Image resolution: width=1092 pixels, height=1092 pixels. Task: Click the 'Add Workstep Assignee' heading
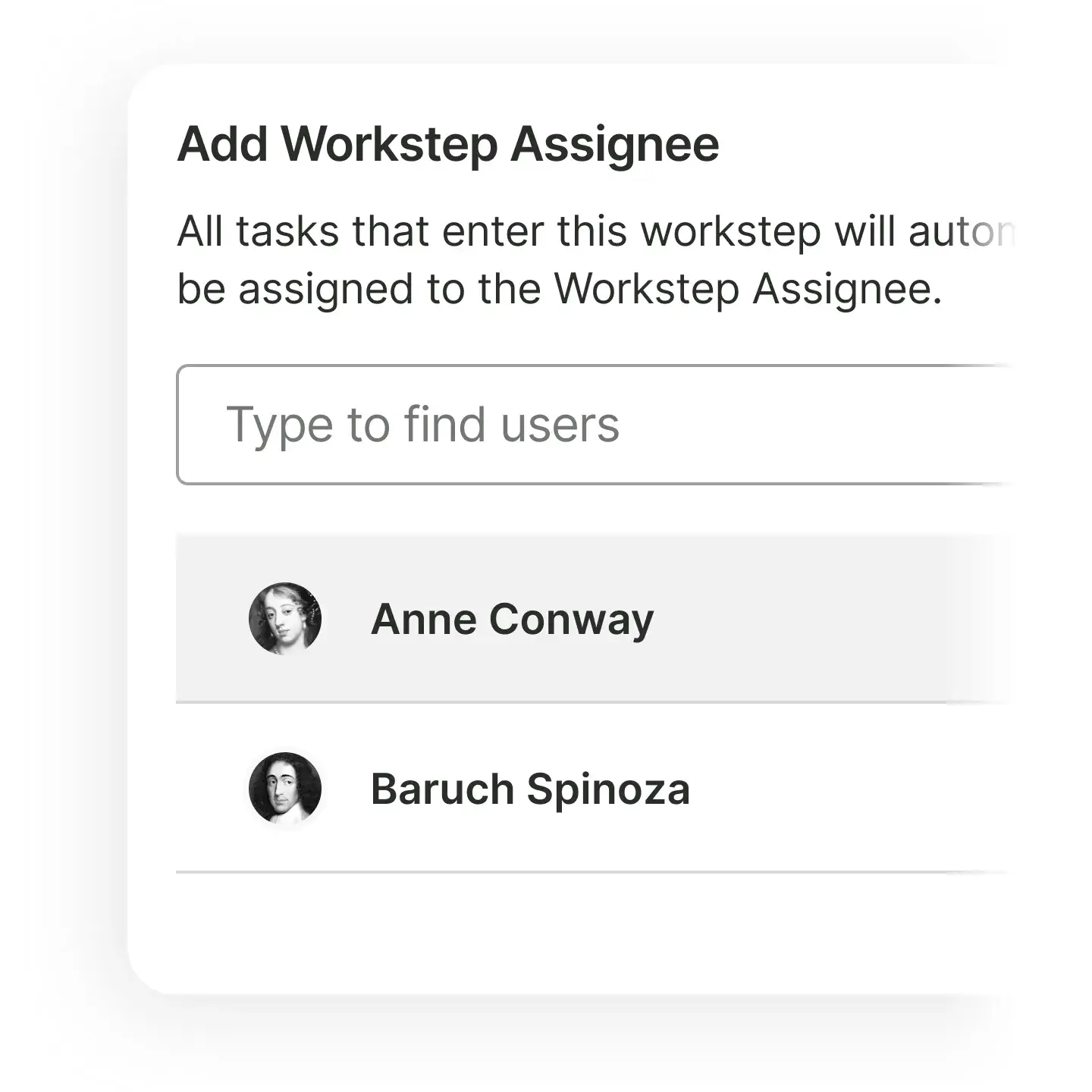447,144
